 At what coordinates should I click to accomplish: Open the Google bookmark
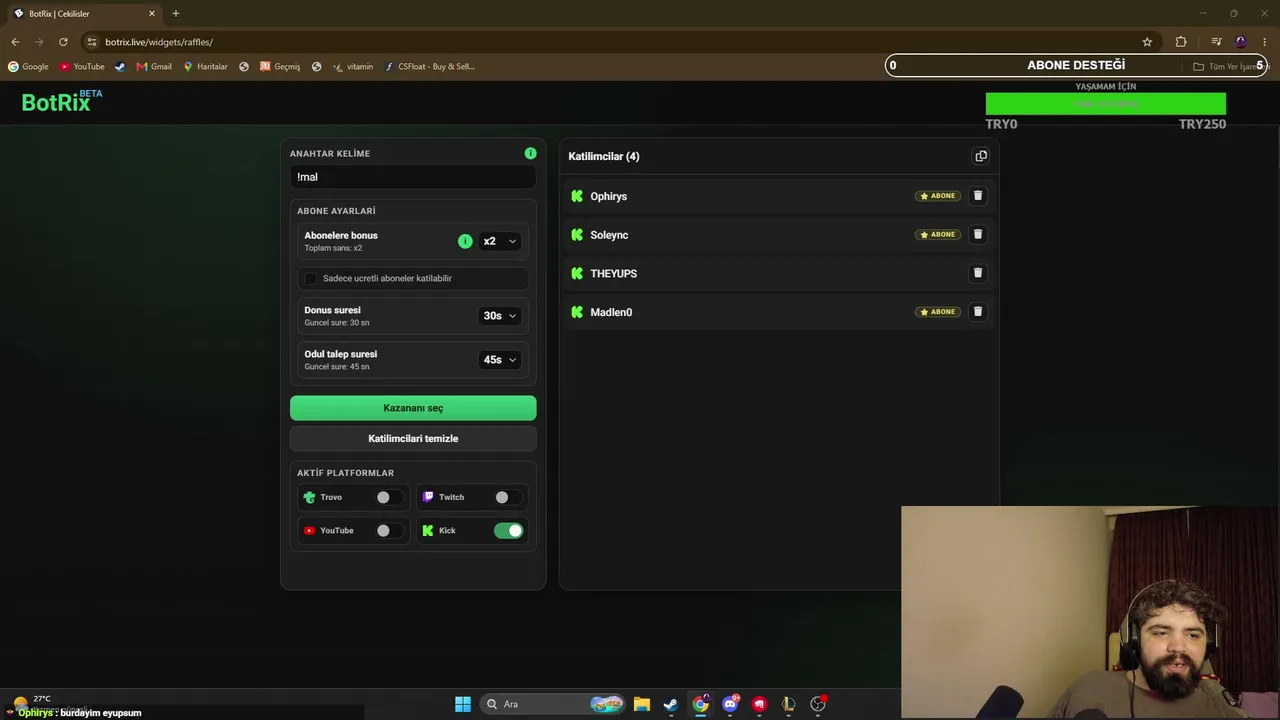[28, 67]
